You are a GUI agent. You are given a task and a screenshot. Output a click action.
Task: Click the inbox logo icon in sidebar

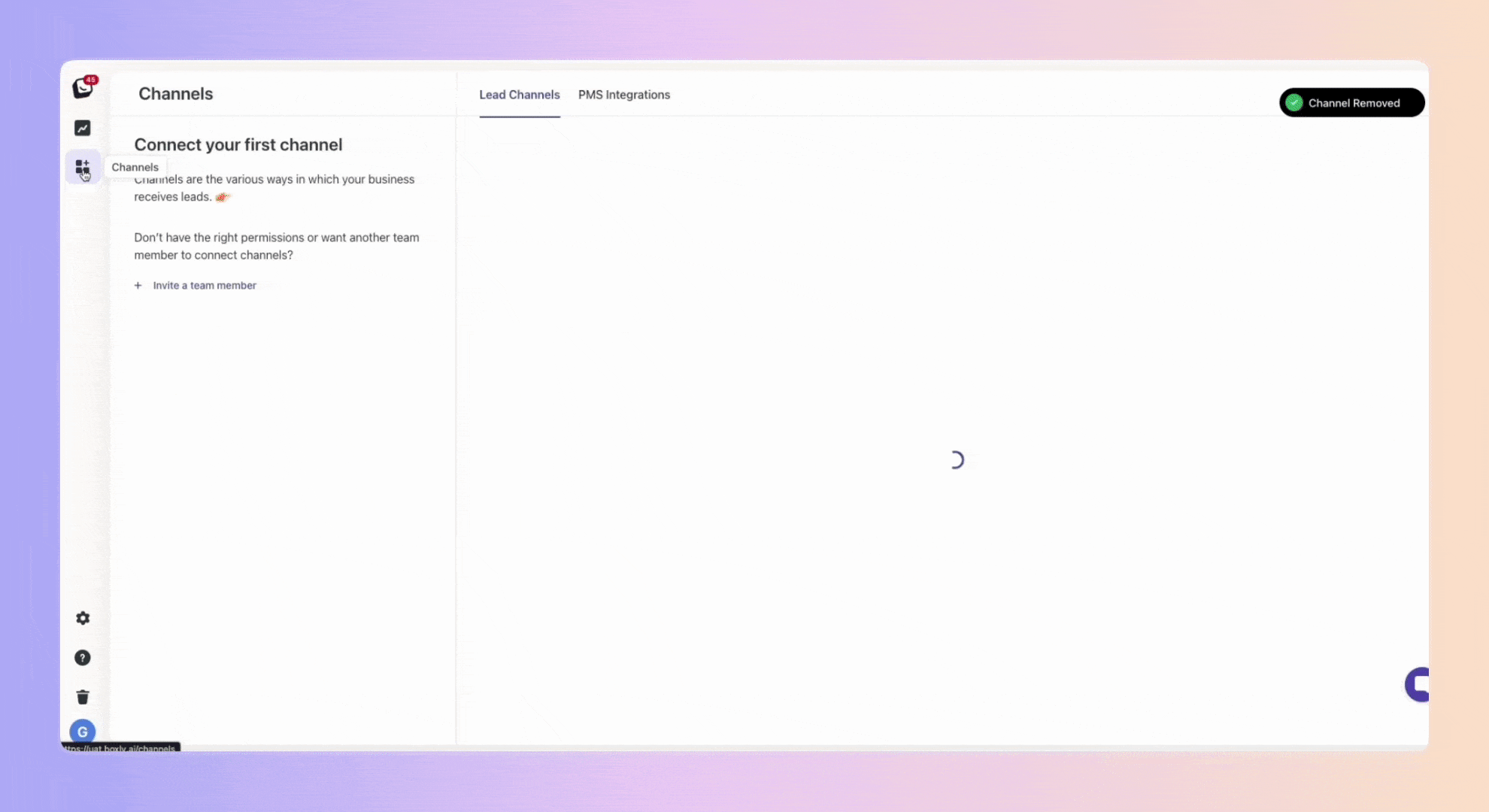(x=82, y=89)
